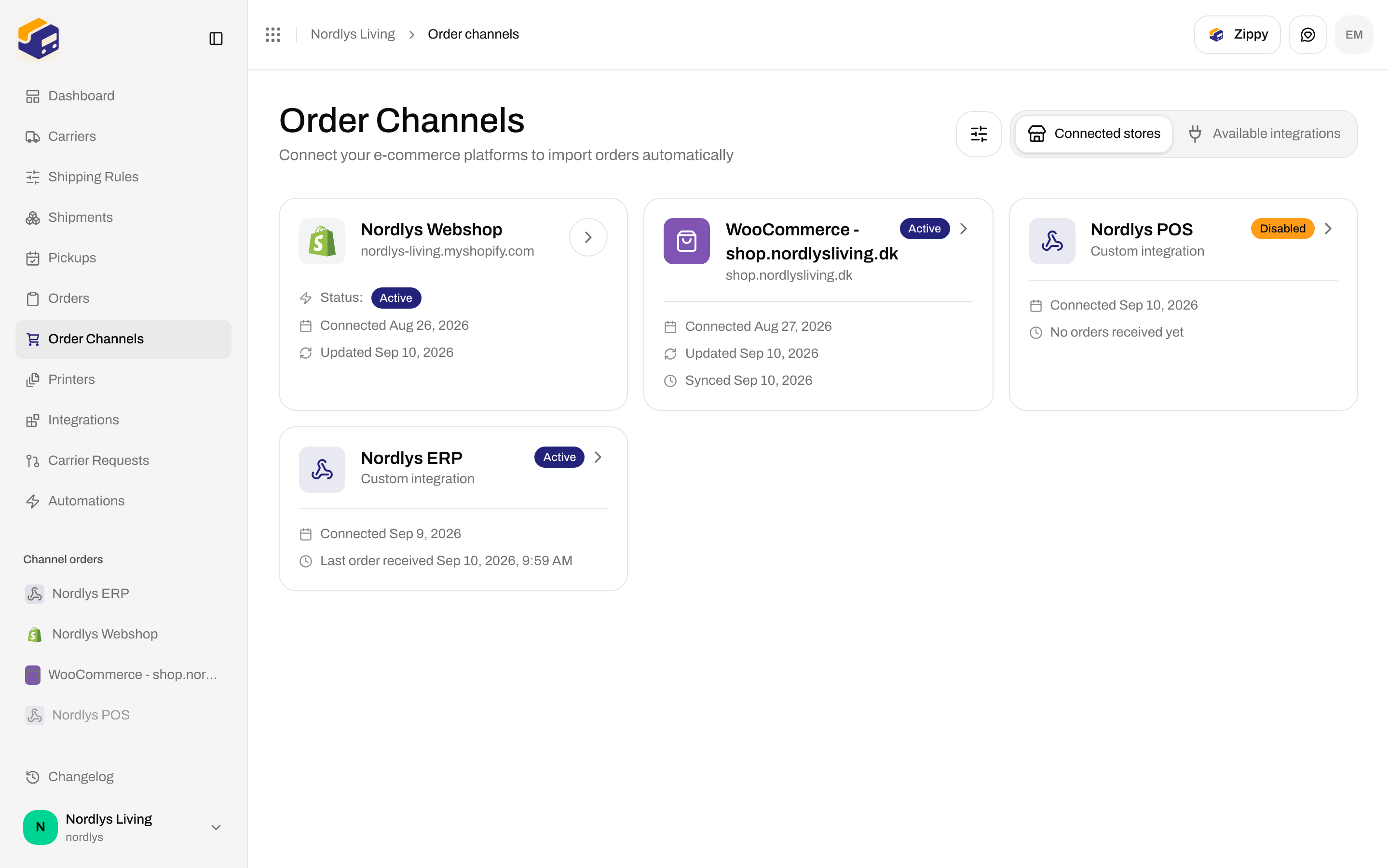Viewport: 1389px width, 868px height.
Task: Open Automations page
Action: pyautogui.click(x=123, y=501)
